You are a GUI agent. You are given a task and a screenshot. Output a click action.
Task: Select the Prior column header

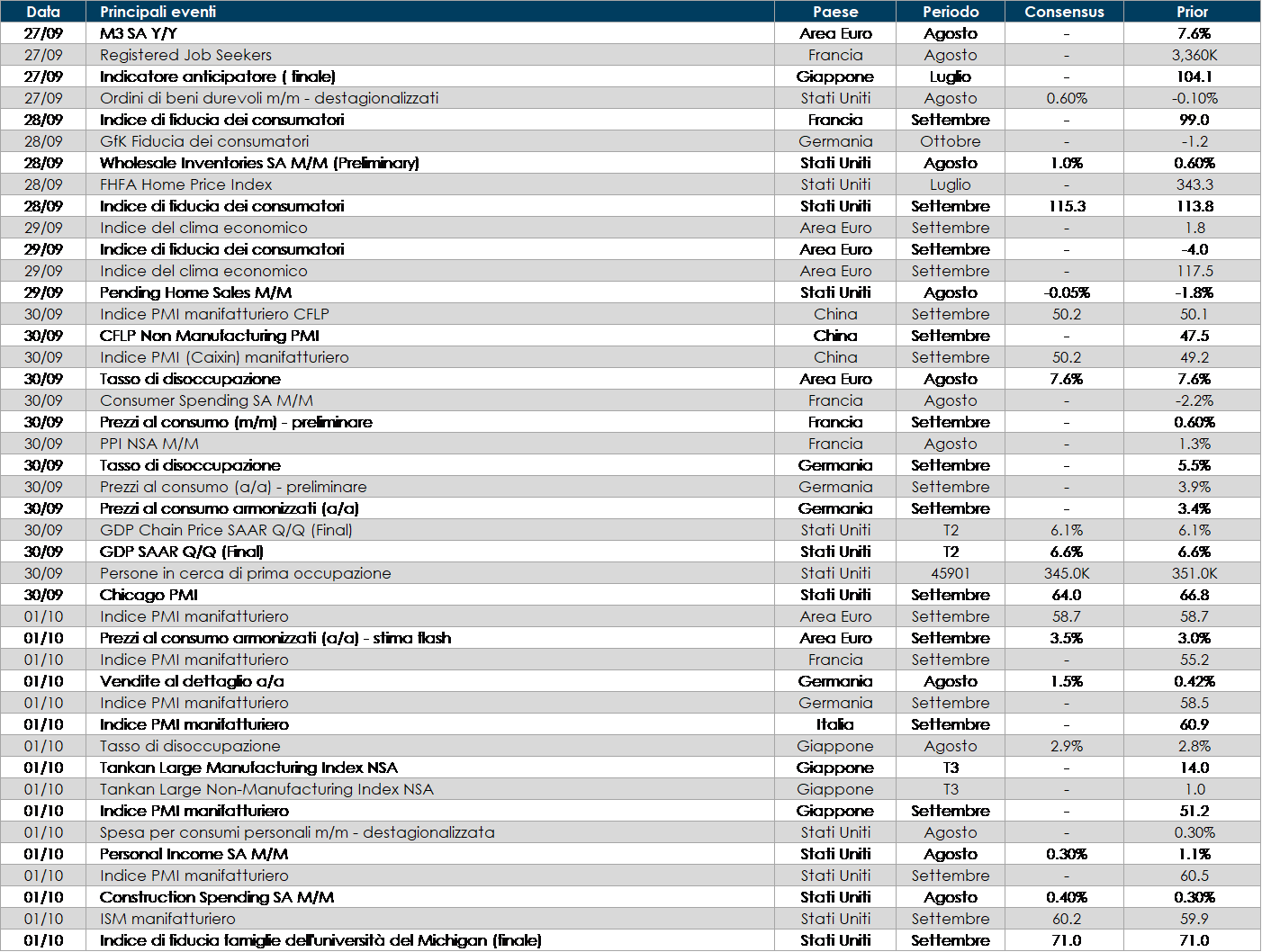pyautogui.click(x=1192, y=12)
